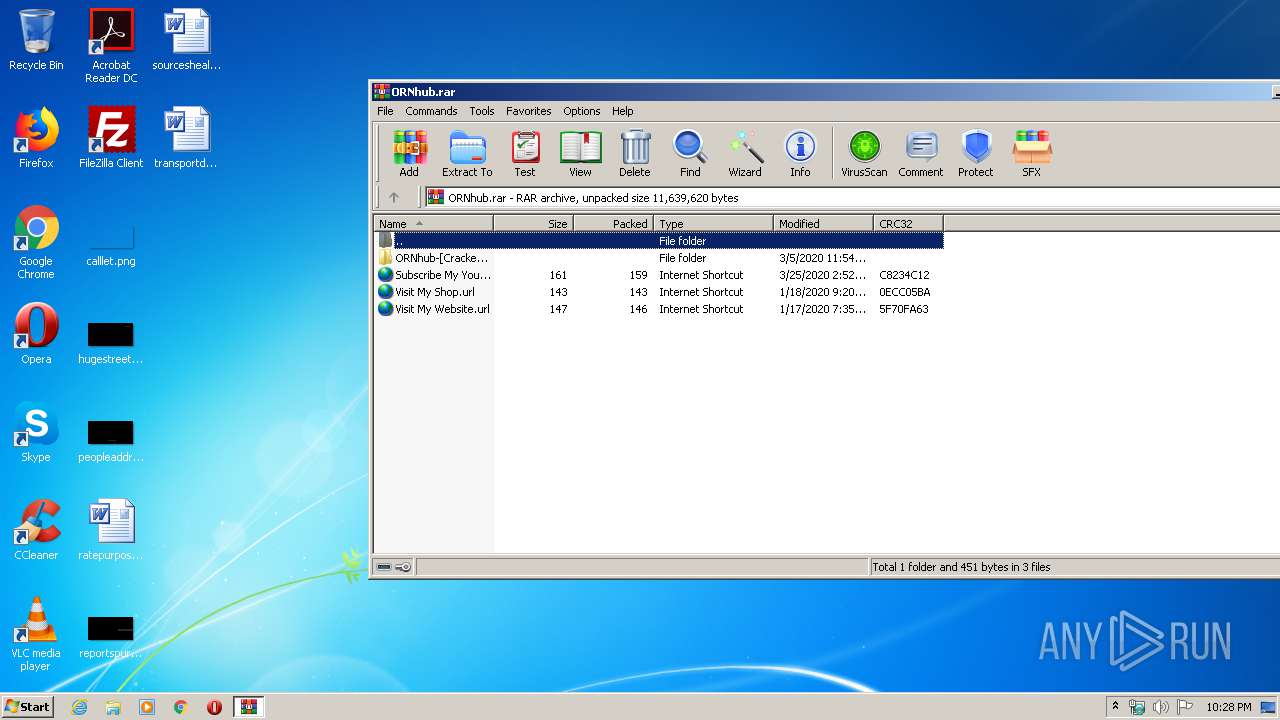Screen dimensions: 1280x720
Task: Open the Find tool in WinRAR
Action: click(690, 154)
